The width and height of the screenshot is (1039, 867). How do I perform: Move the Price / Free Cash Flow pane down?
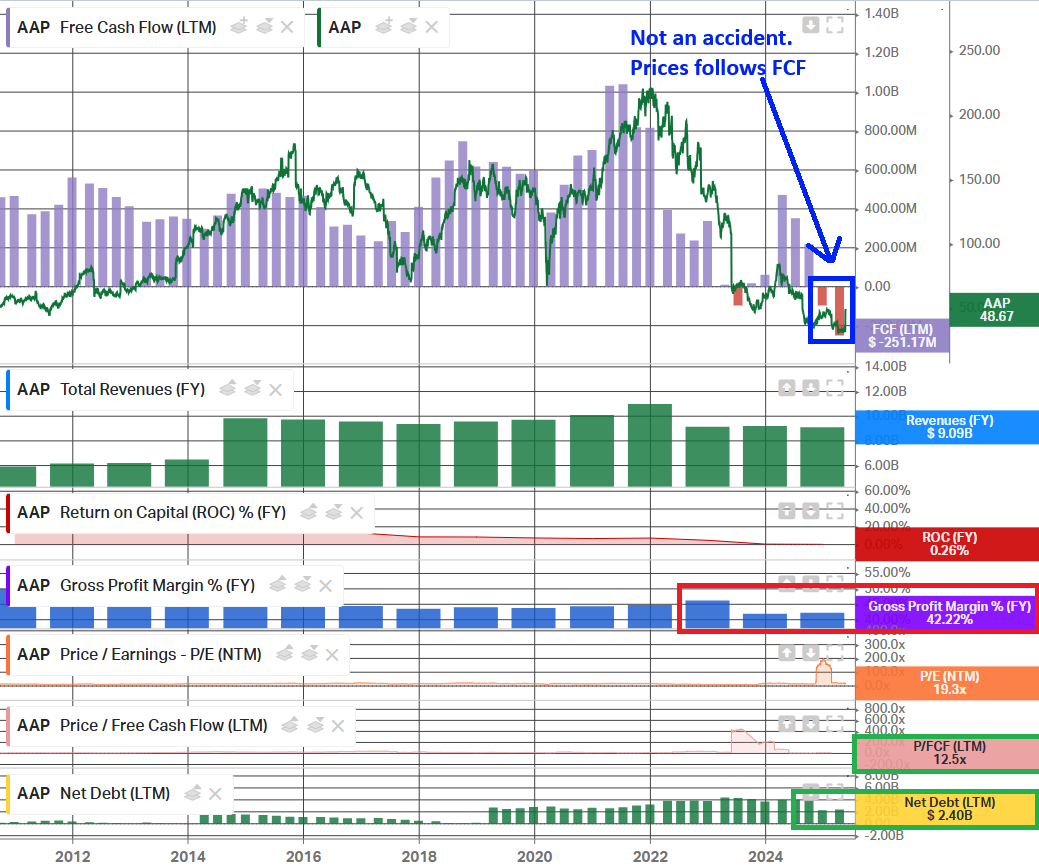(x=810, y=724)
